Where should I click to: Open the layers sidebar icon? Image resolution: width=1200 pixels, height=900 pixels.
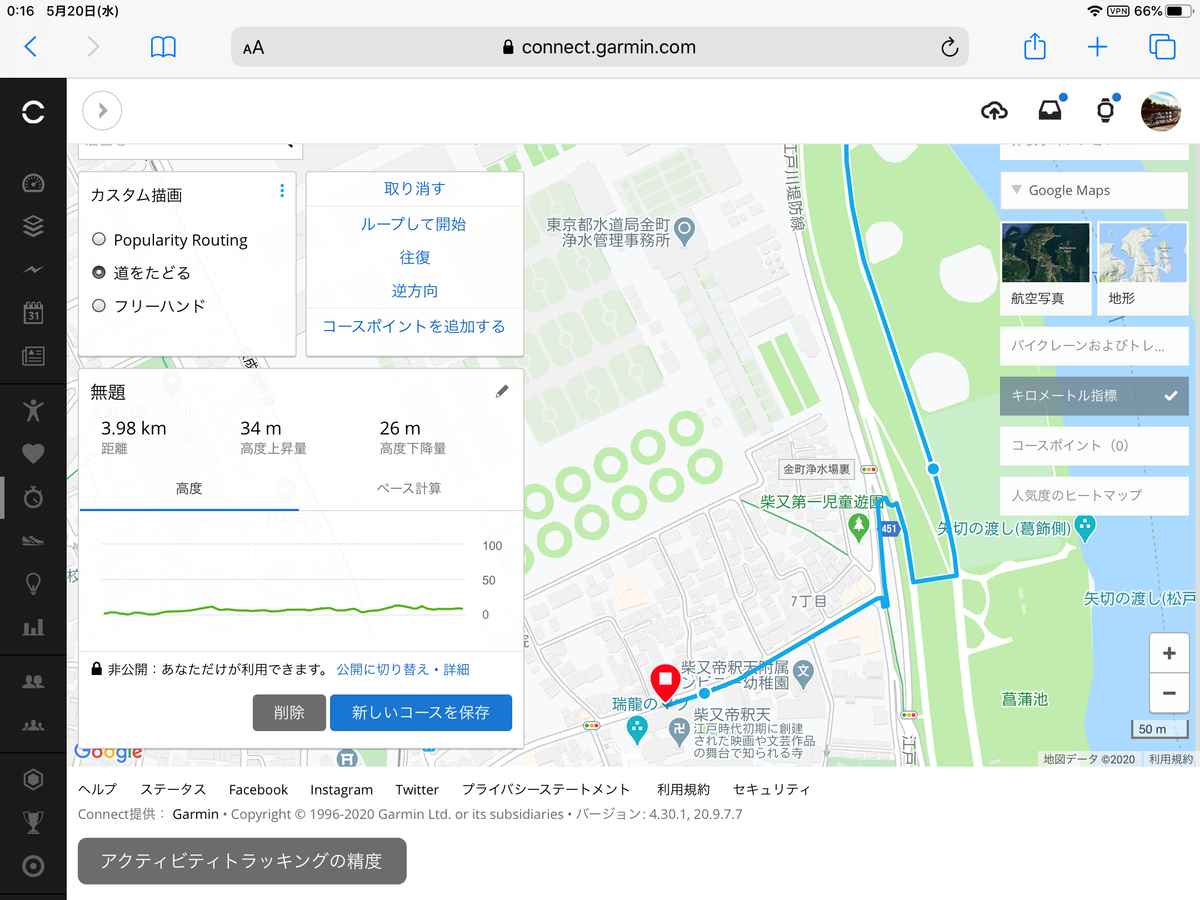33,227
